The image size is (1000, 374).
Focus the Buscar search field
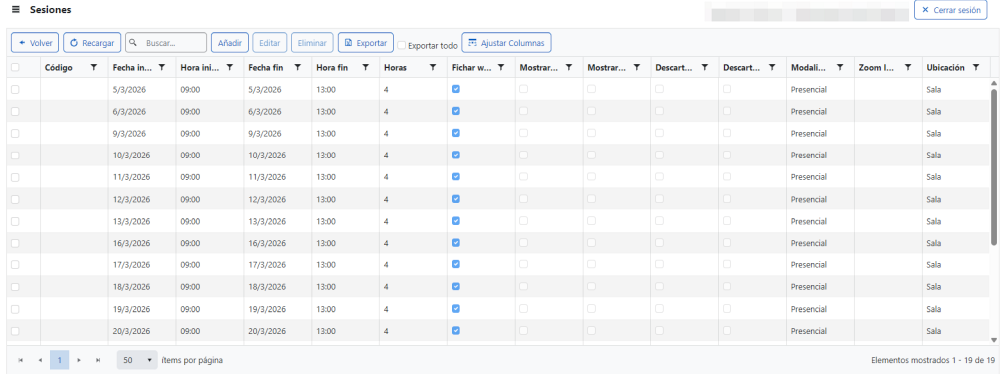coord(167,43)
